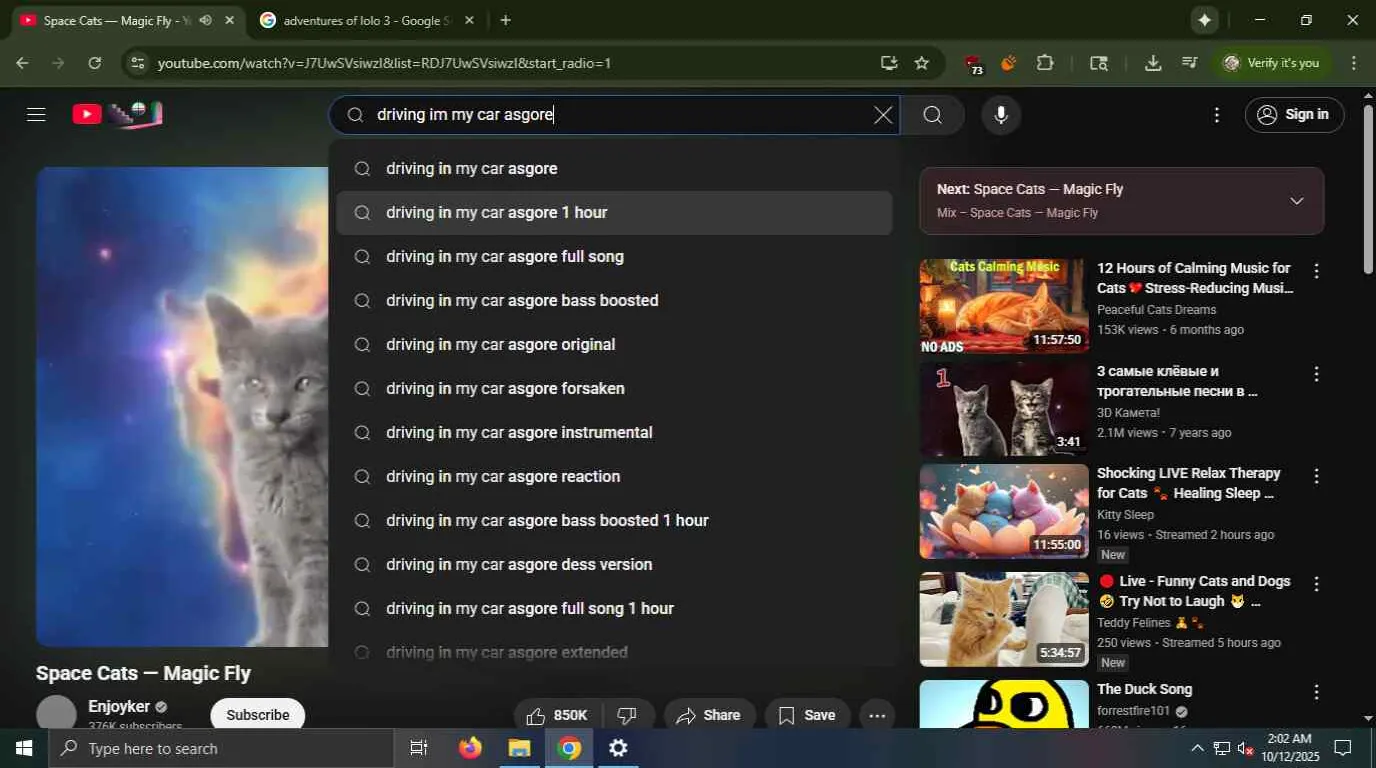
Task: Open options for The Duck Song
Action: (1316, 692)
